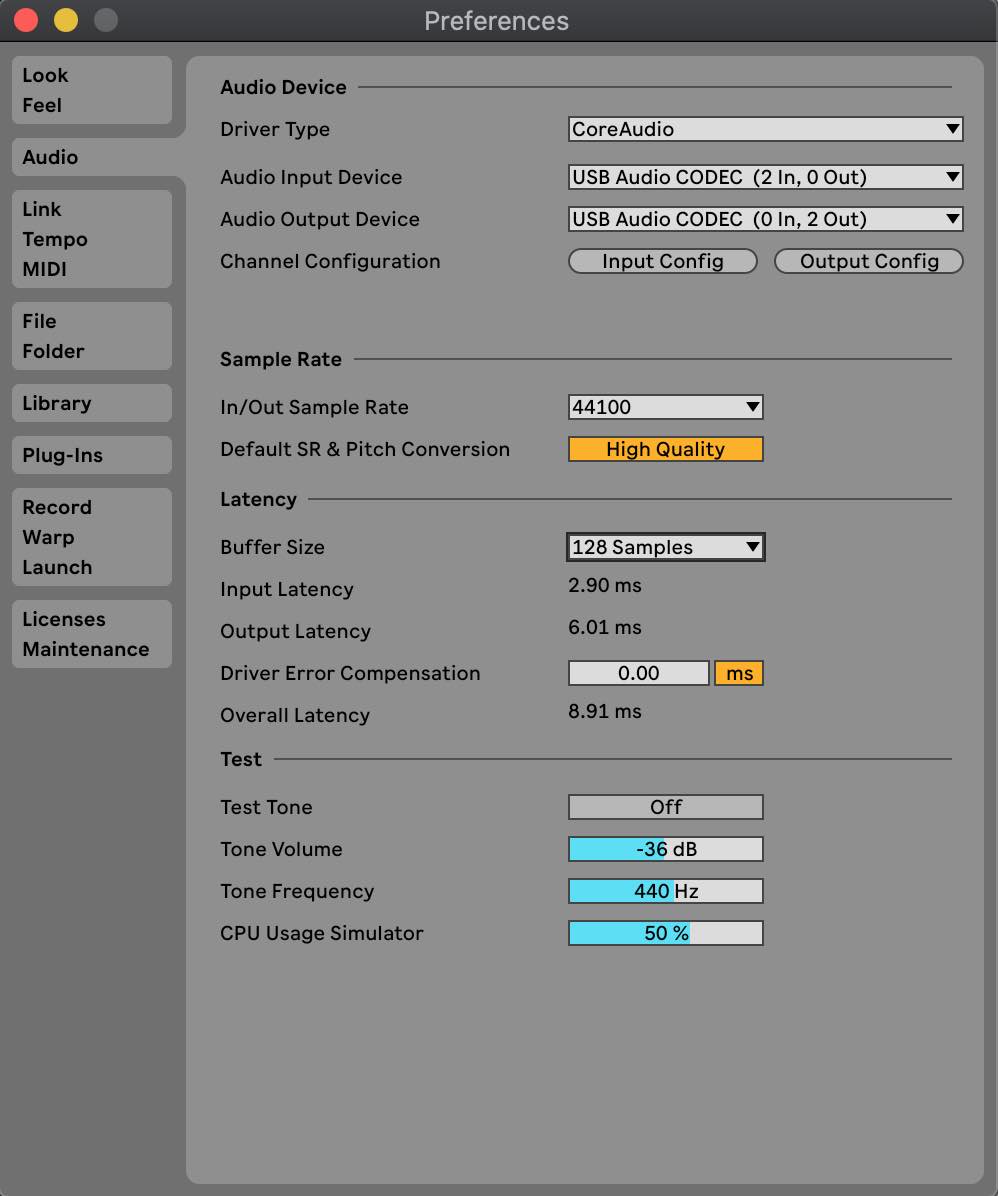This screenshot has height=1196, width=998.
Task: Toggle the orange ms unit button
Action: point(739,673)
